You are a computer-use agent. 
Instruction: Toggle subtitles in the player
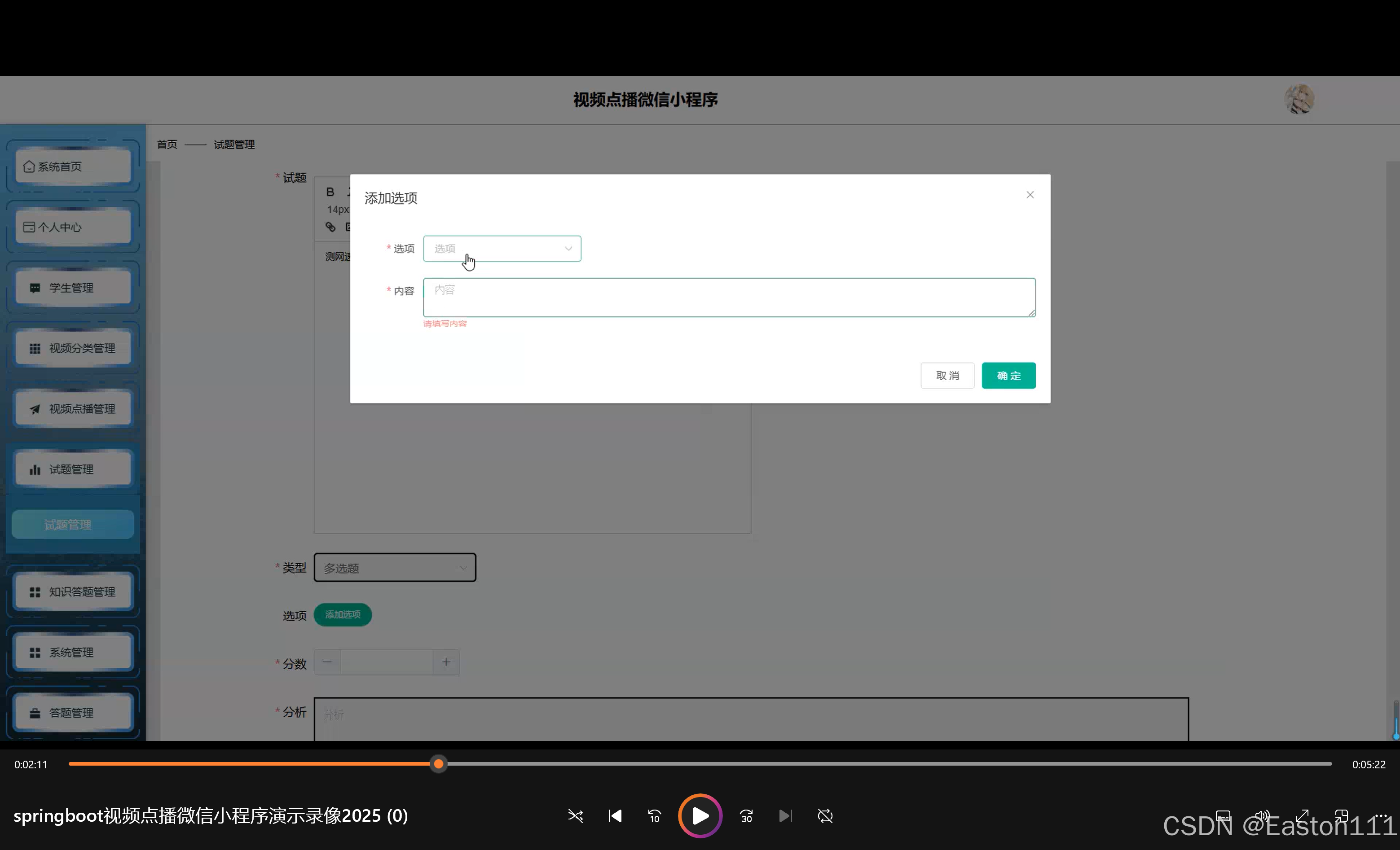coord(1222,815)
